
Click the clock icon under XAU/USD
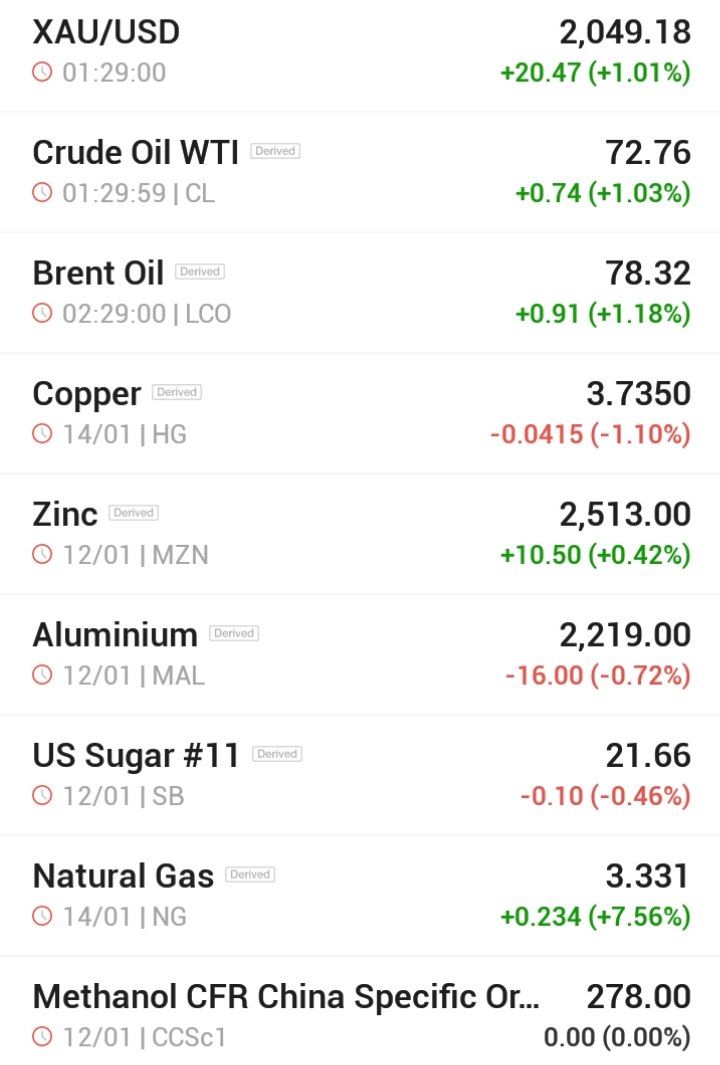(42, 71)
